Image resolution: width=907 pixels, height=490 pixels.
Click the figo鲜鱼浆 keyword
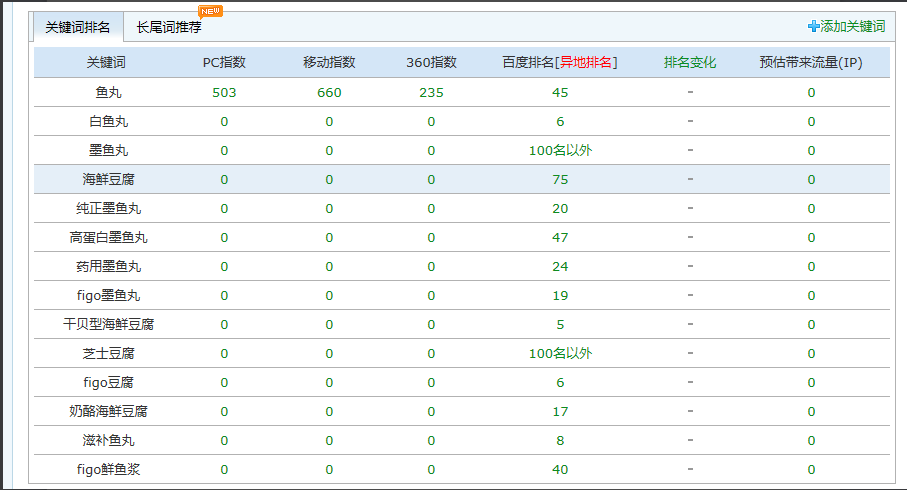point(107,469)
